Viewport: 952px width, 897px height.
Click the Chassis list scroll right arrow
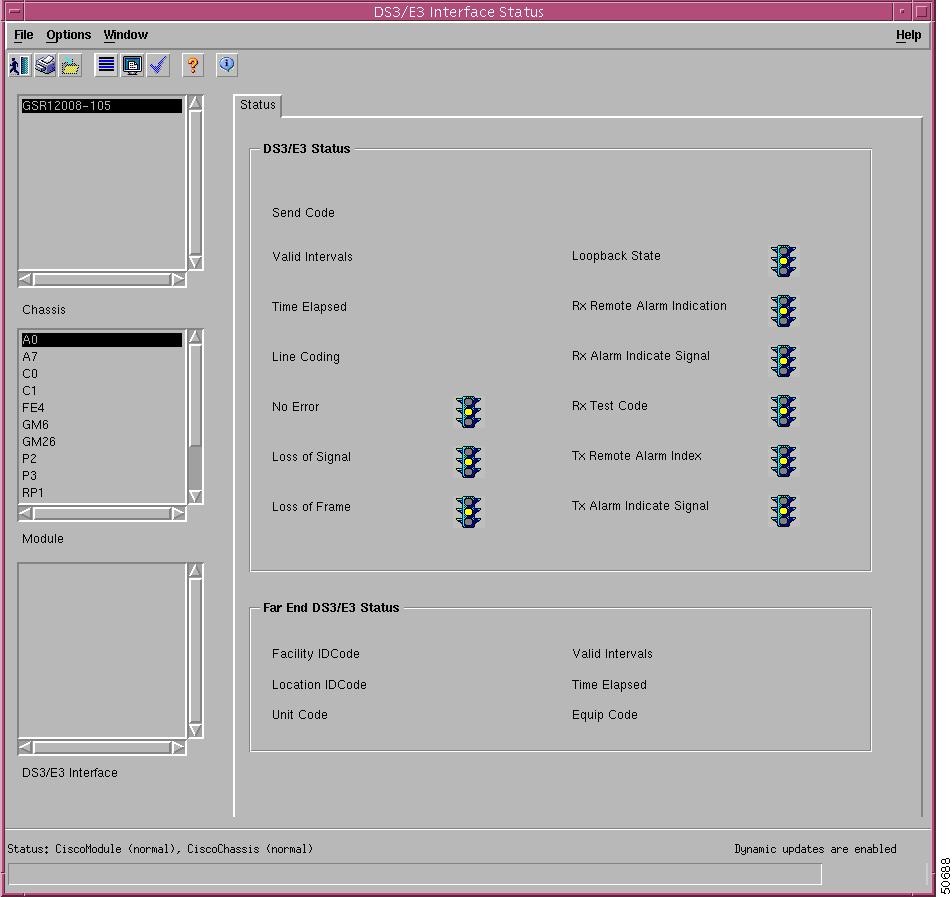pos(178,279)
